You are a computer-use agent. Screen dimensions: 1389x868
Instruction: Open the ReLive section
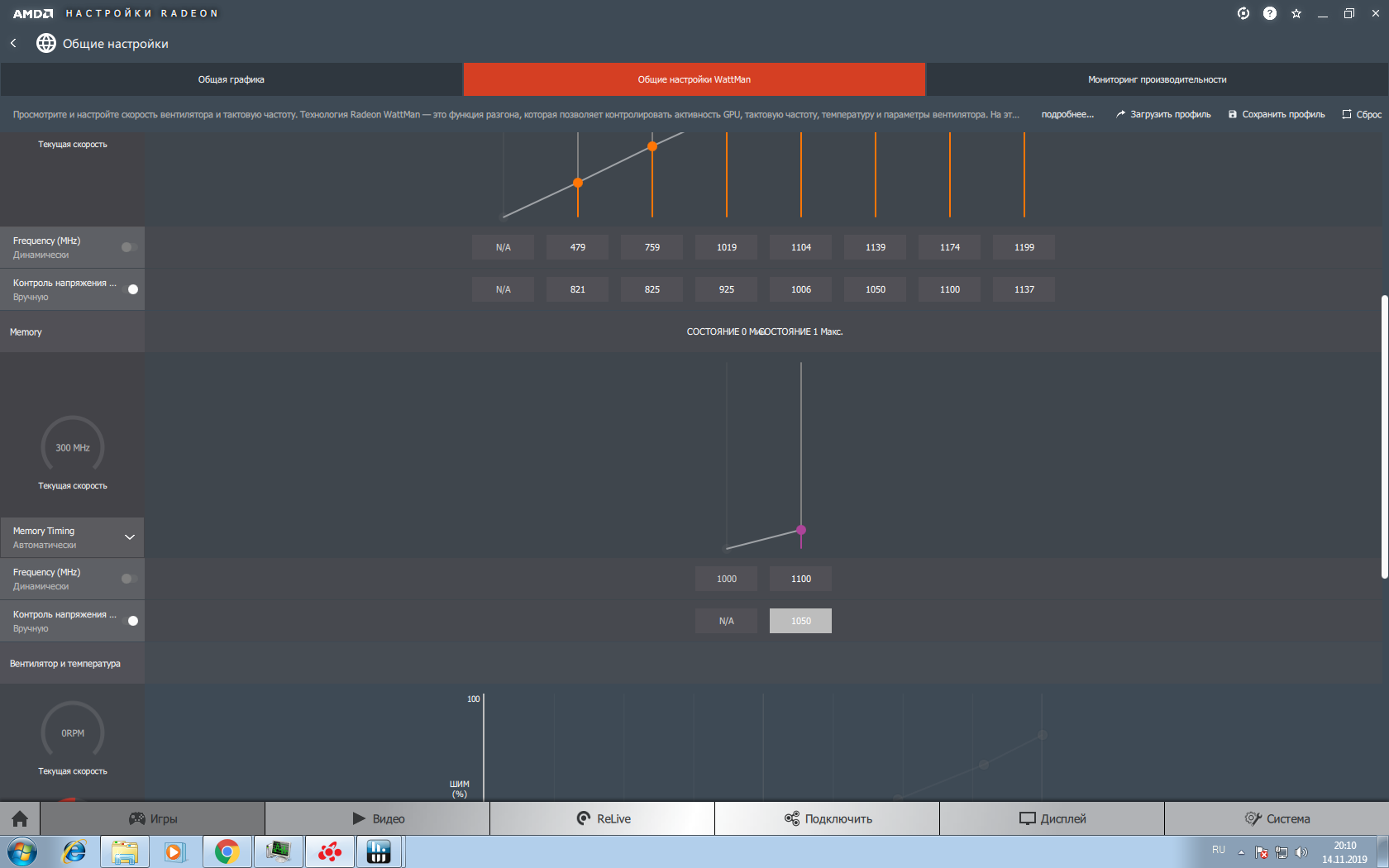pyautogui.click(x=603, y=818)
